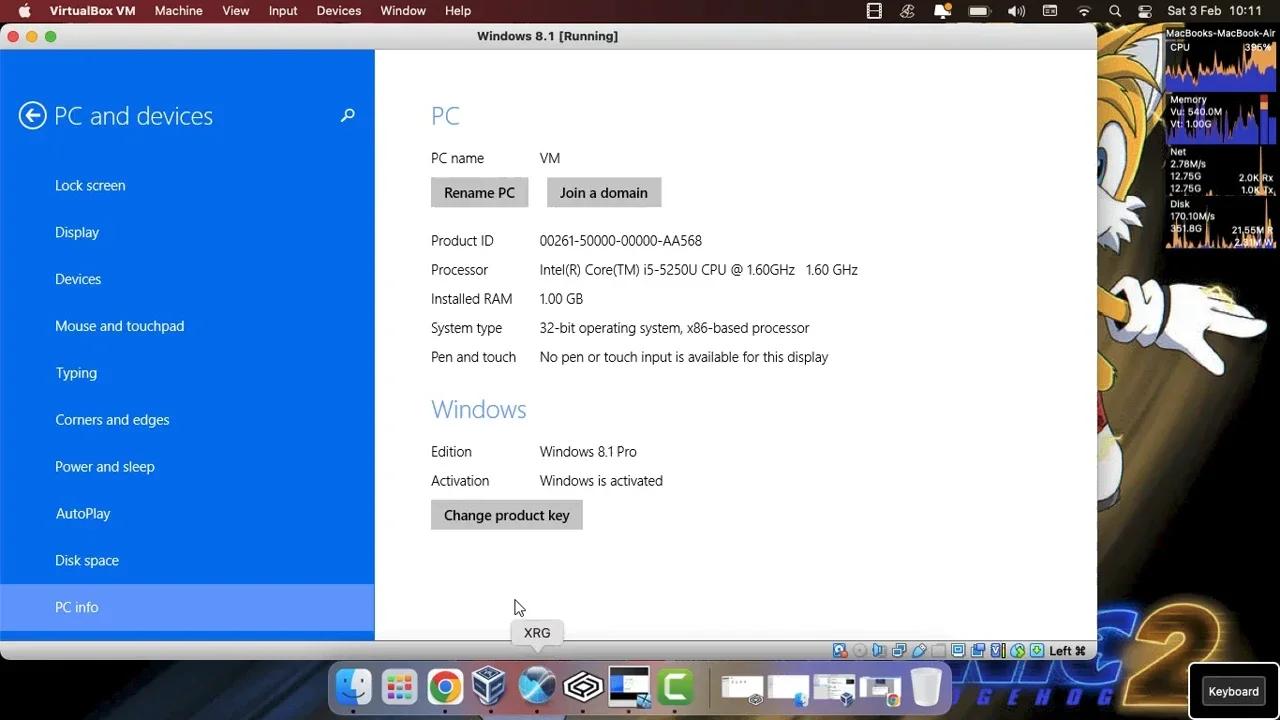Click the hard disk activity icon in status bar
This screenshot has height=720, width=1280.
[x=838, y=650]
